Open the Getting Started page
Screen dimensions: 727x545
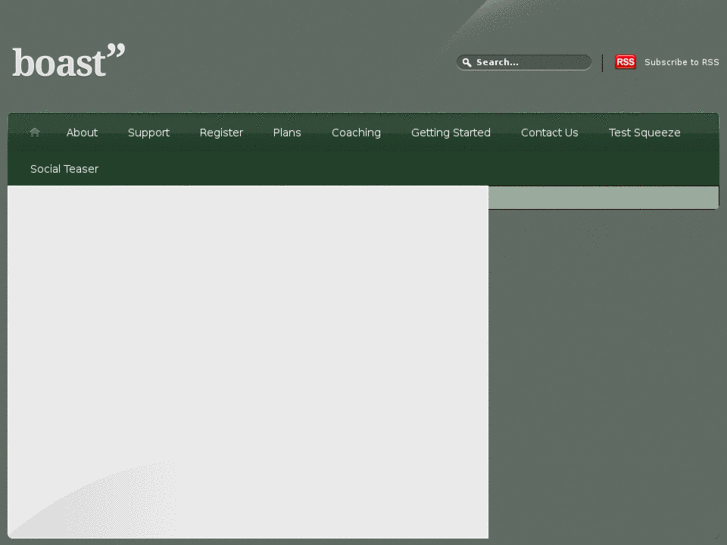coord(451,133)
